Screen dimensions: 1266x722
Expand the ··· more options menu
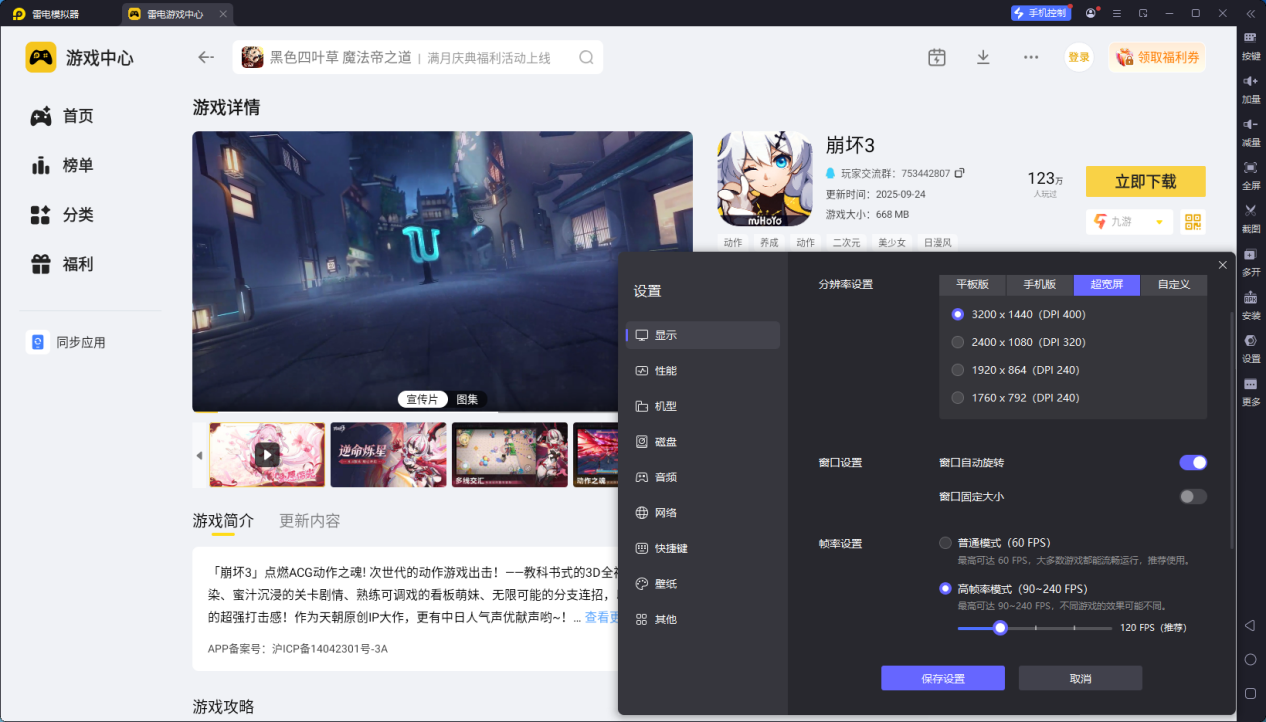click(x=1030, y=57)
